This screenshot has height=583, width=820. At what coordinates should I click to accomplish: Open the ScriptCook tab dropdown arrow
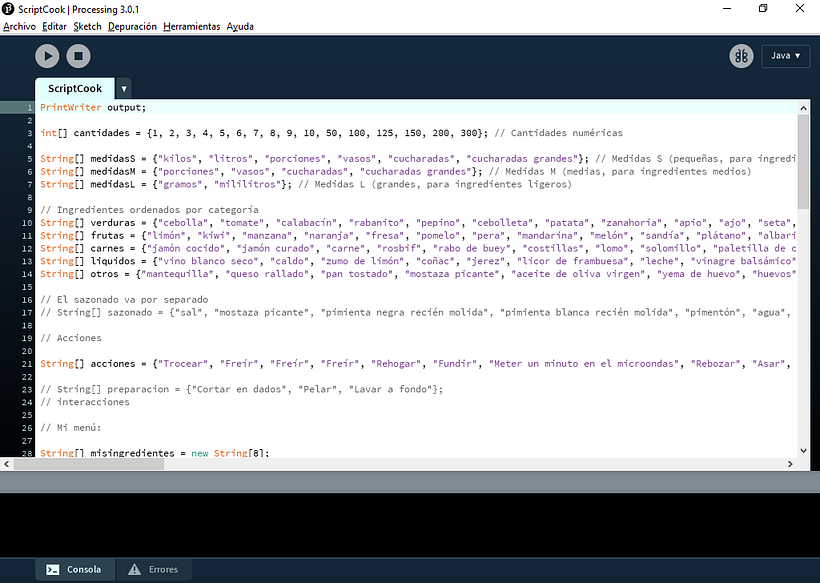click(x=123, y=88)
